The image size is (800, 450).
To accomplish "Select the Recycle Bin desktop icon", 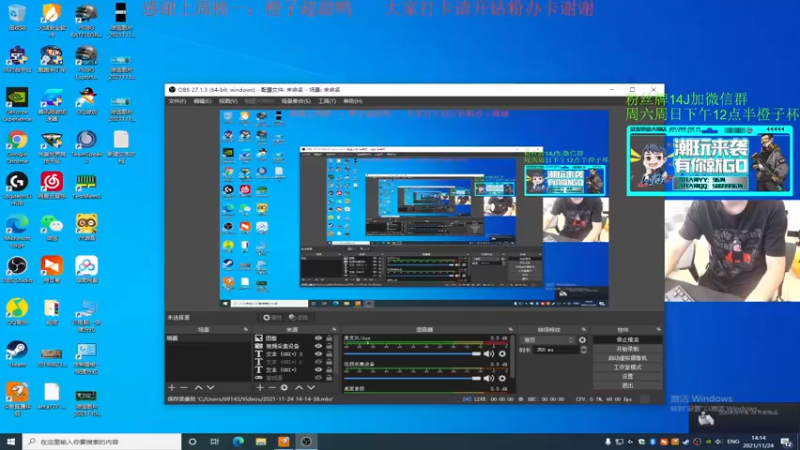I will coord(17,16).
